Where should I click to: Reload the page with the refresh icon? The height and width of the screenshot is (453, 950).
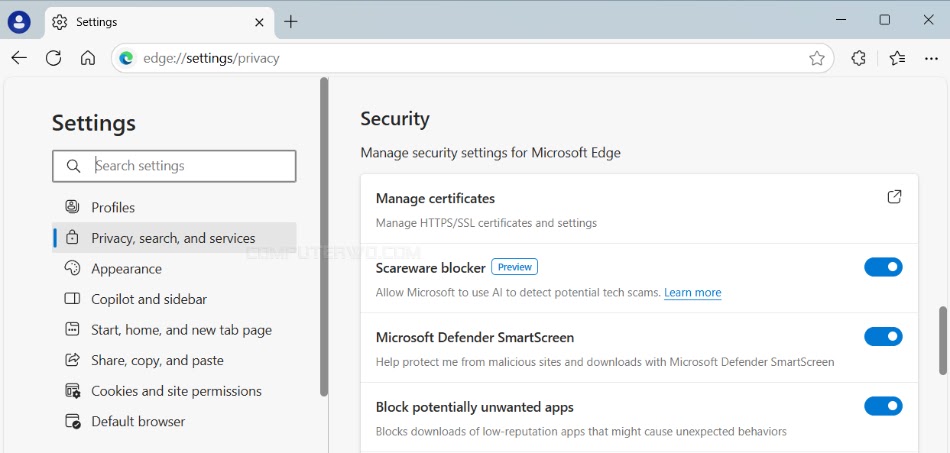click(53, 58)
